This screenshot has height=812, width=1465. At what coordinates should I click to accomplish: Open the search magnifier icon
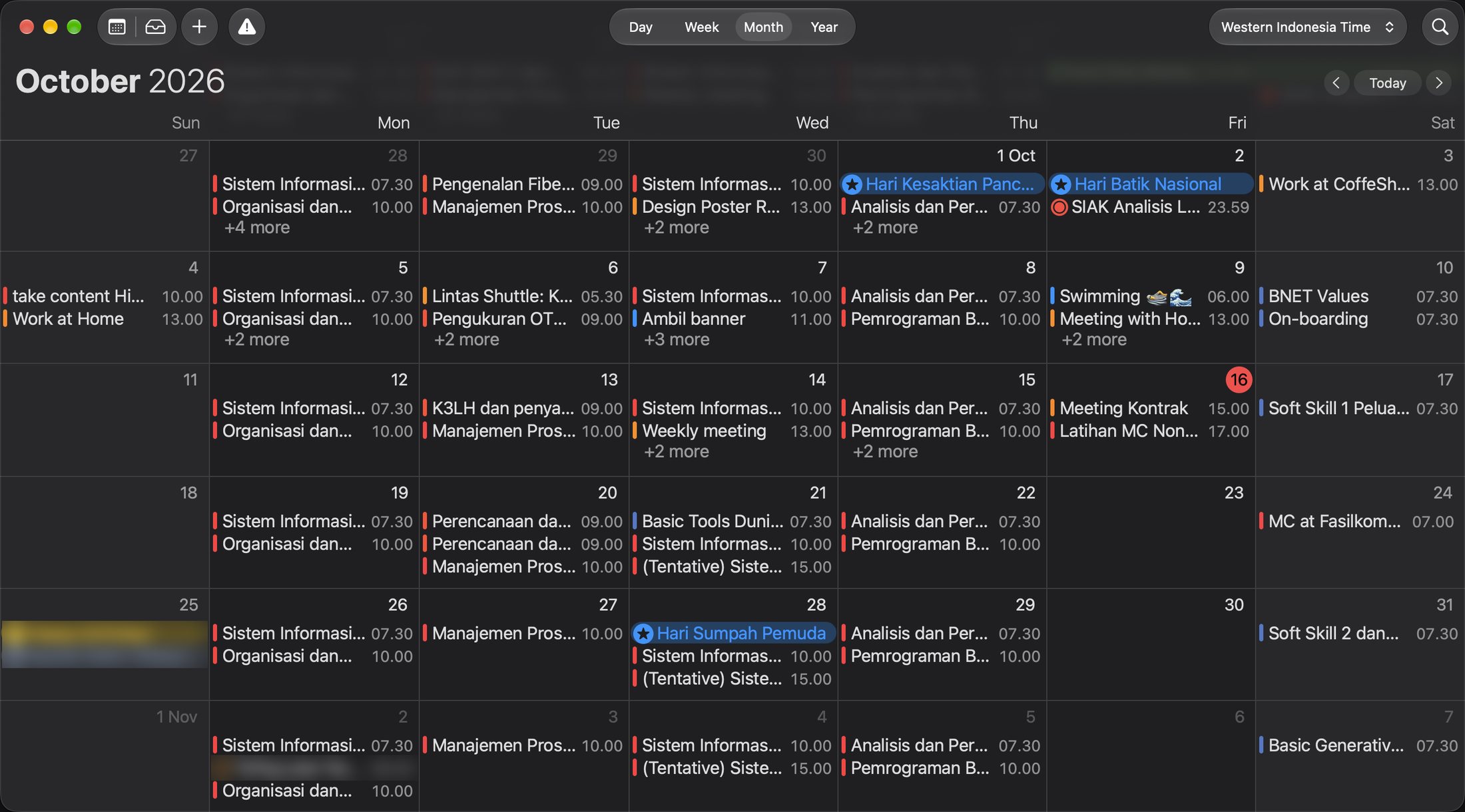(1440, 27)
